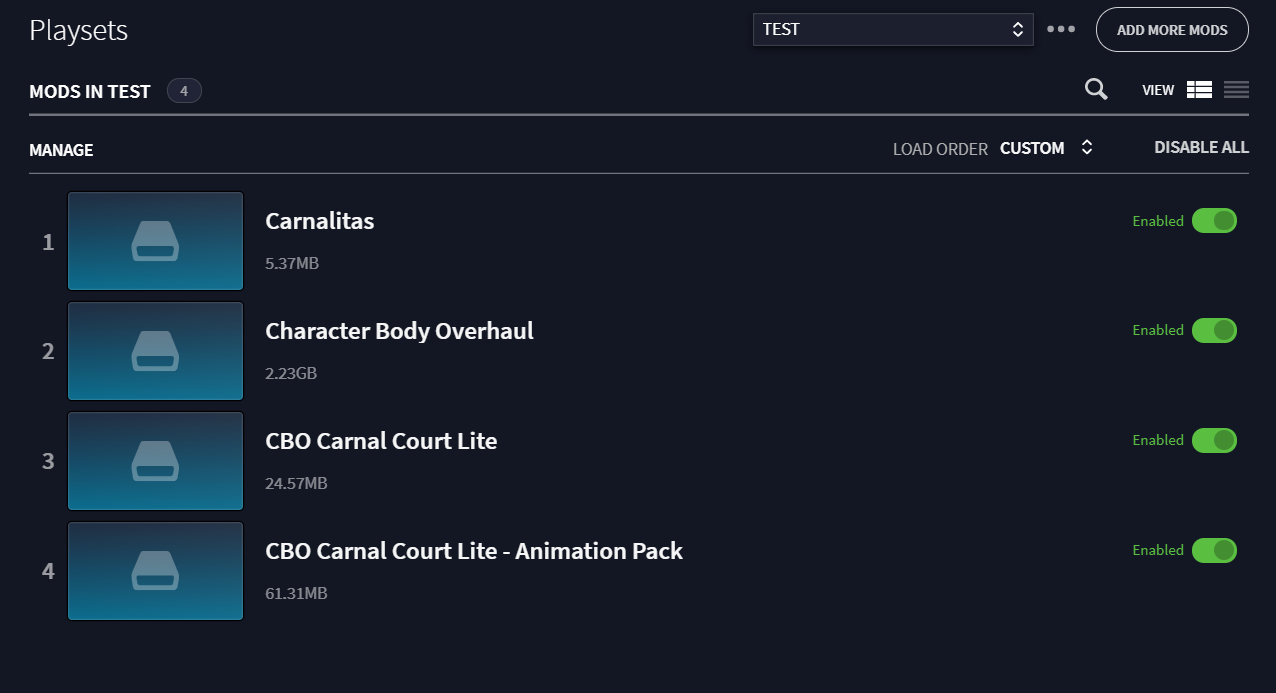Click the MANAGE label

(x=61, y=150)
